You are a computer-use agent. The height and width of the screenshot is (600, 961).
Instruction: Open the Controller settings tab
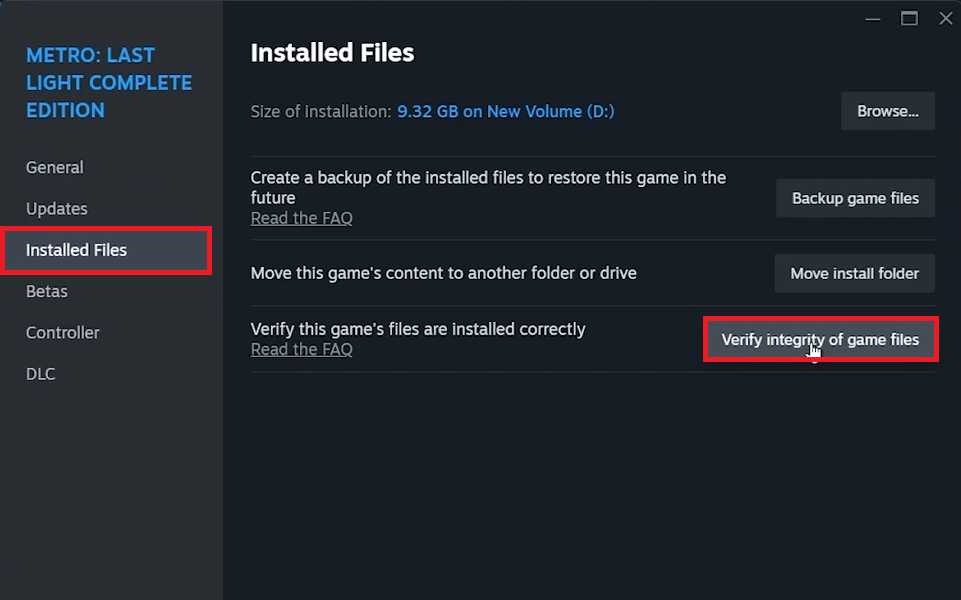(63, 333)
